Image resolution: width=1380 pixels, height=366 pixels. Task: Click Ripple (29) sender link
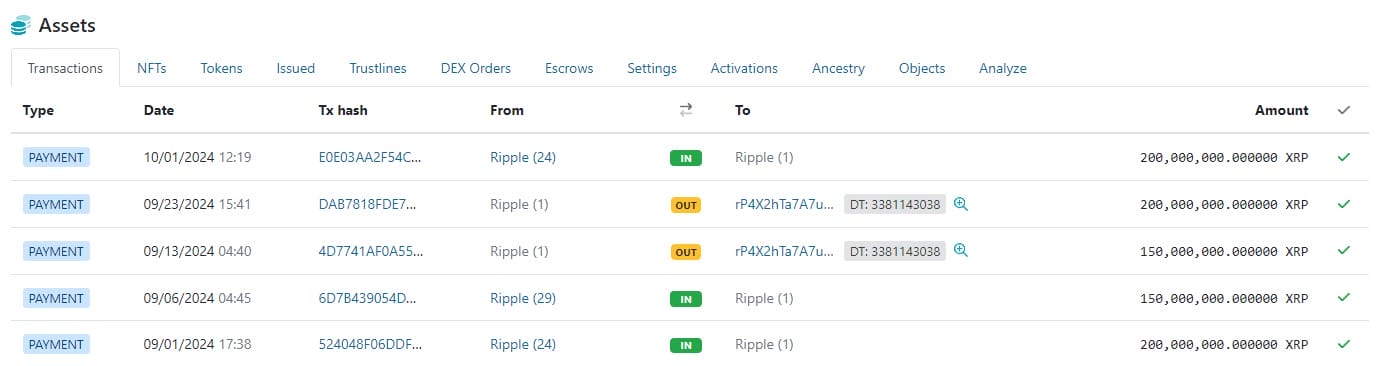point(523,298)
